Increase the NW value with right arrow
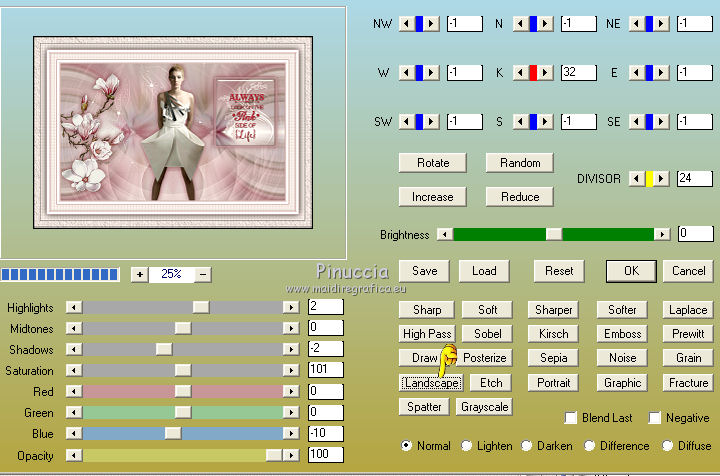 click(431, 23)
